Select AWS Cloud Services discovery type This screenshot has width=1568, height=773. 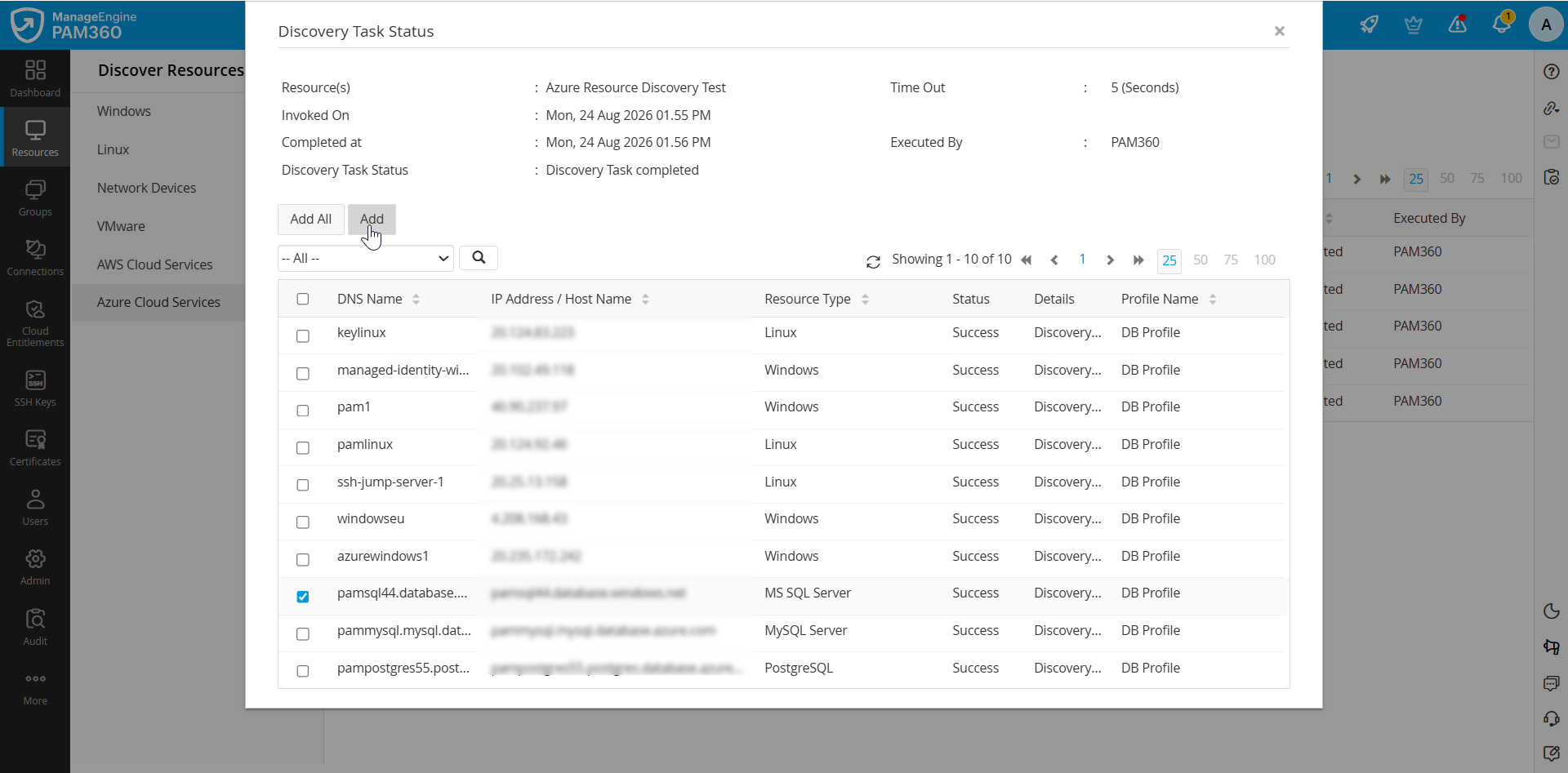point(155,264)
